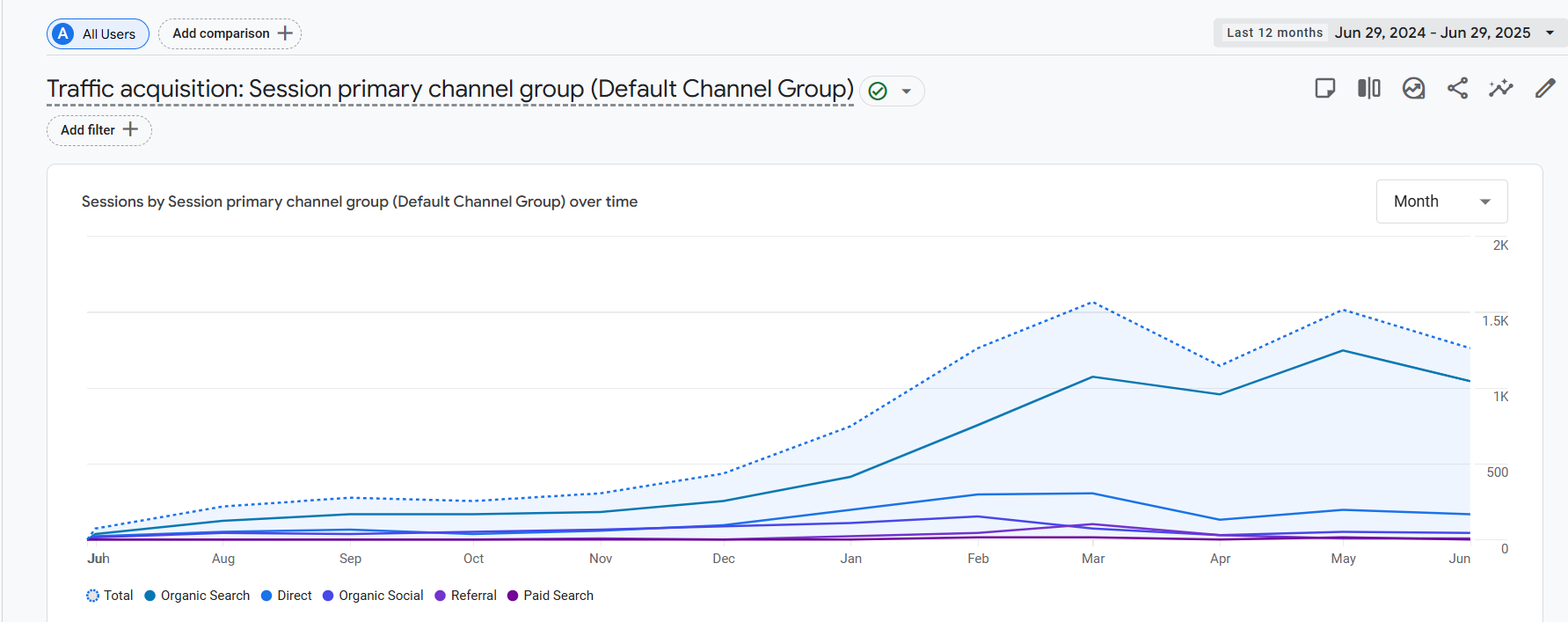Click the All Users segment chip

[98, 34]
